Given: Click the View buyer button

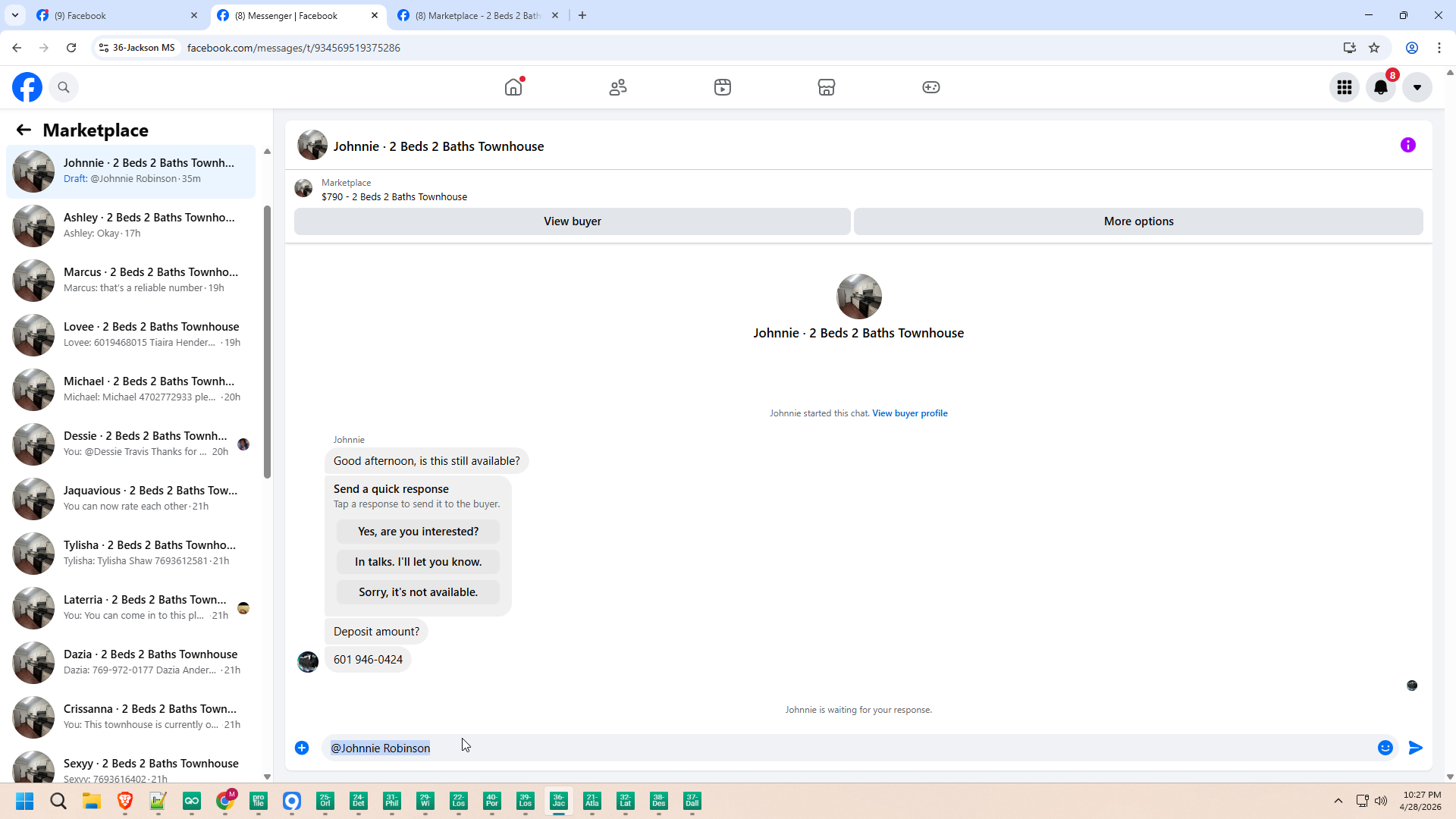Looking at the screenshot, I should click(572, 221).
